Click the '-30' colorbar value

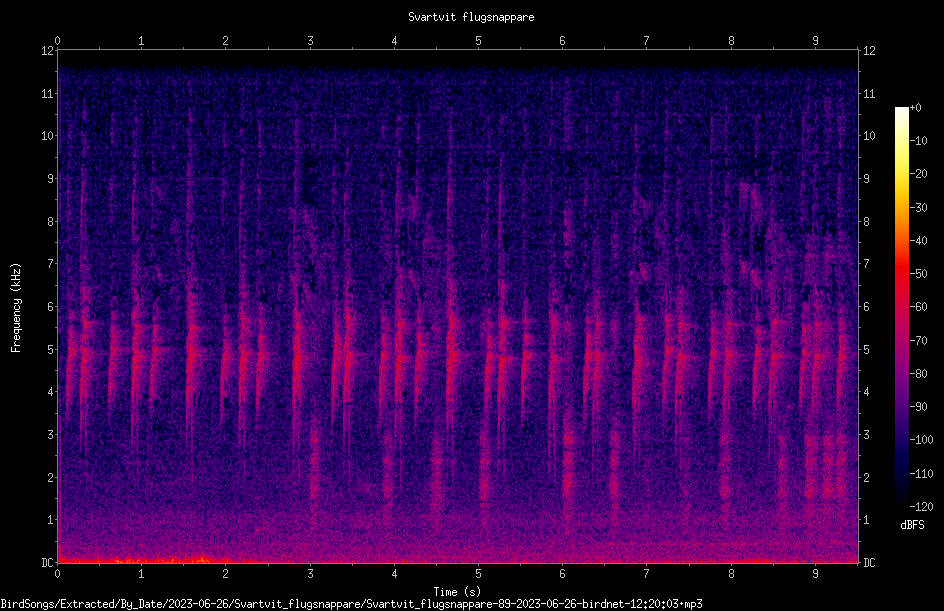tap(919, 208)
